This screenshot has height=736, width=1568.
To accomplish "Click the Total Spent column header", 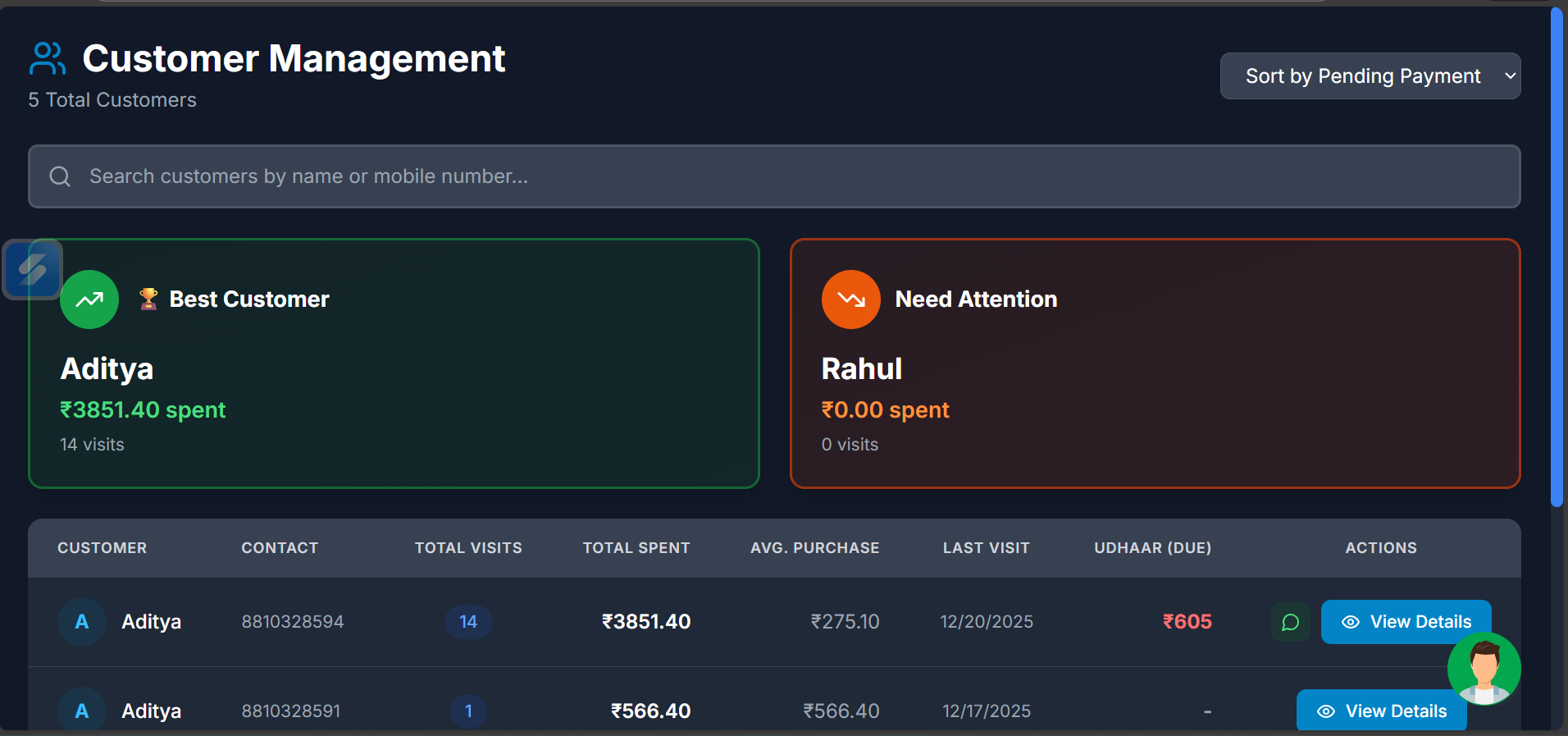I will [x=636, y=548].
